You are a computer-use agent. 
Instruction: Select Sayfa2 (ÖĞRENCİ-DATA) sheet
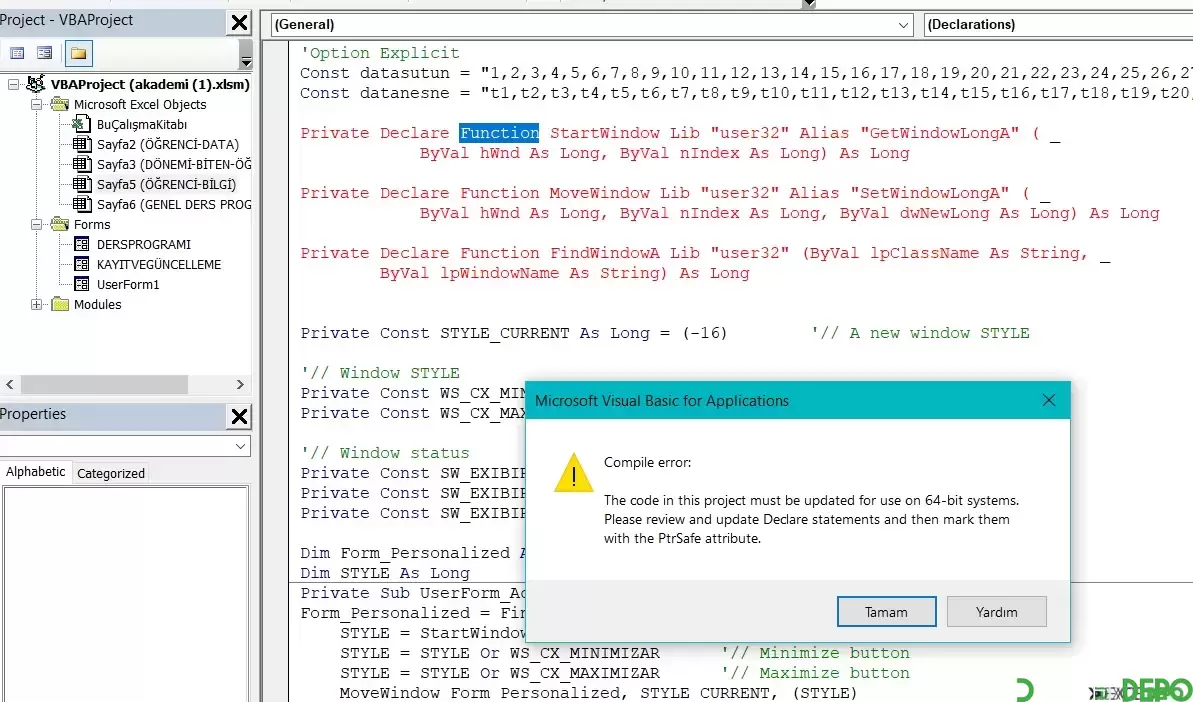167,145
